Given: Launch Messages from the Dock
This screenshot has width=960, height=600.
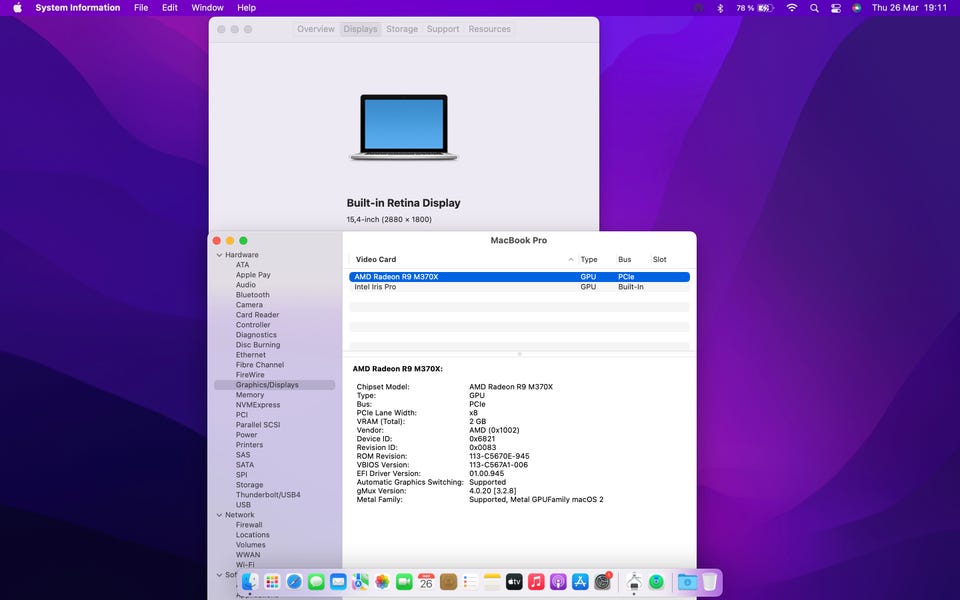Looking at the screenshot, I should (x=316, y=582).
